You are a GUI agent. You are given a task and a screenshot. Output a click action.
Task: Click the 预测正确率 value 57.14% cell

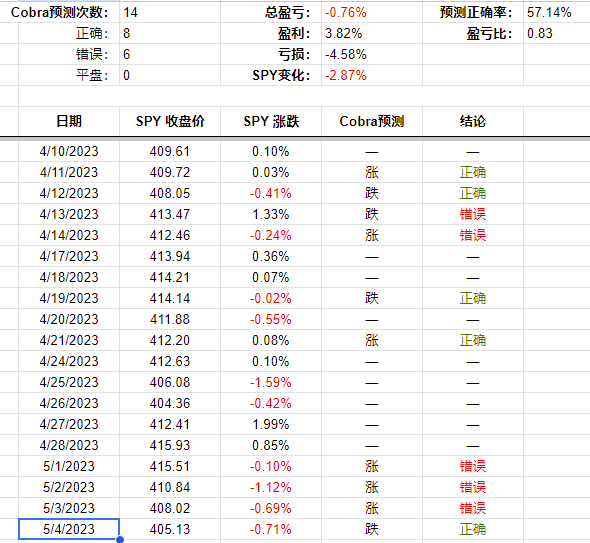pyautogui.click(x=557, y=12)
